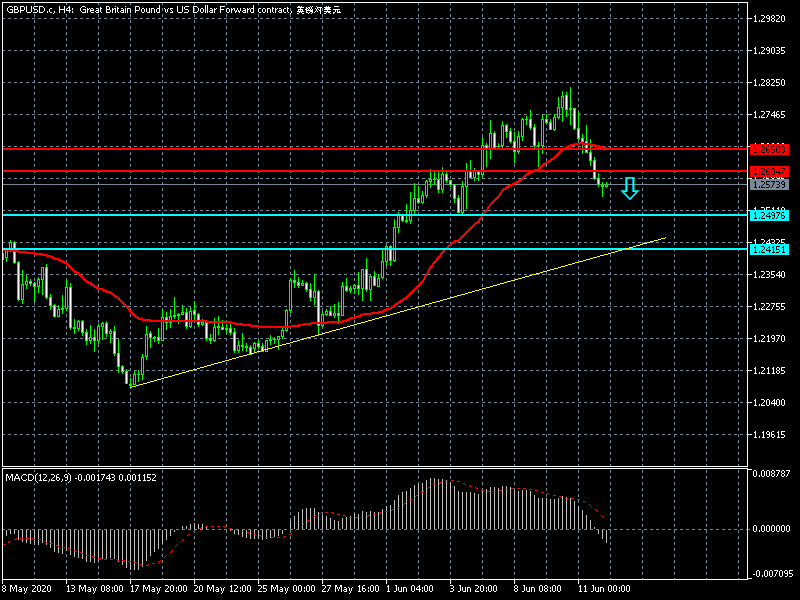800x600 pixels.
Task: Click the 1.21970 price axis value
Action: coord(769,339)
